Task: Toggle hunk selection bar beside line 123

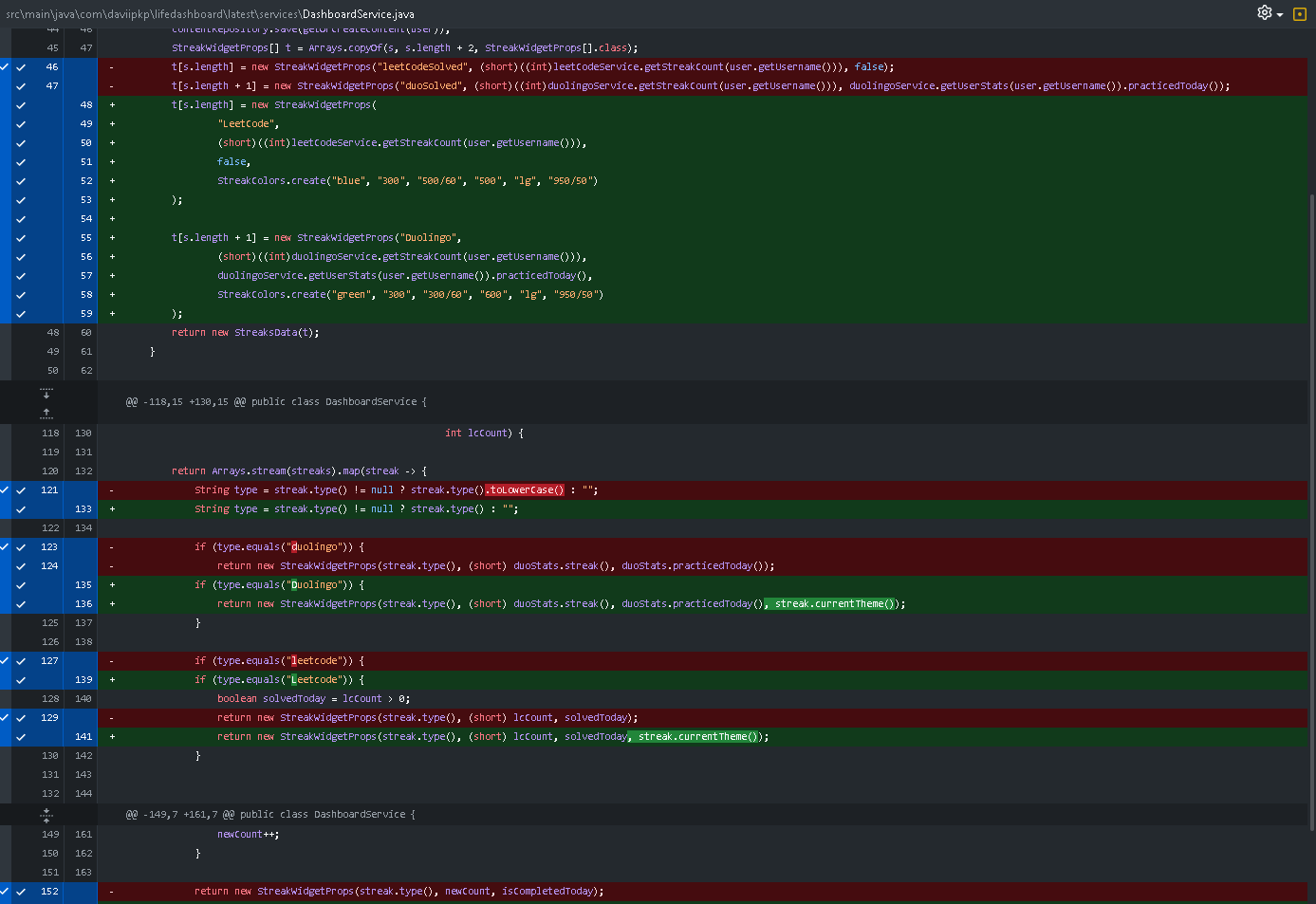Action: point(5,547)
